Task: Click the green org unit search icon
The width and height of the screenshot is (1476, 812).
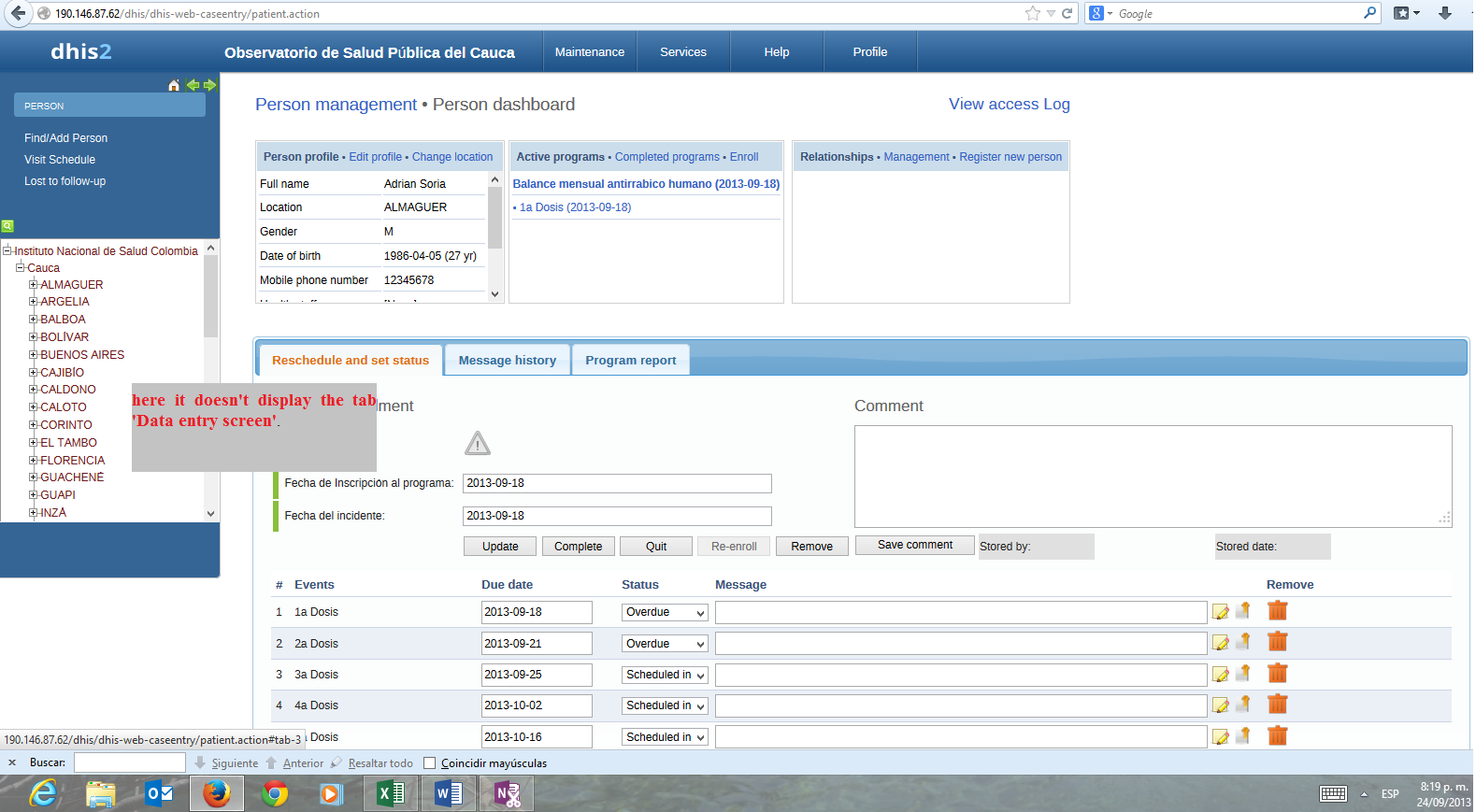Action: click(x=7, y=226)
